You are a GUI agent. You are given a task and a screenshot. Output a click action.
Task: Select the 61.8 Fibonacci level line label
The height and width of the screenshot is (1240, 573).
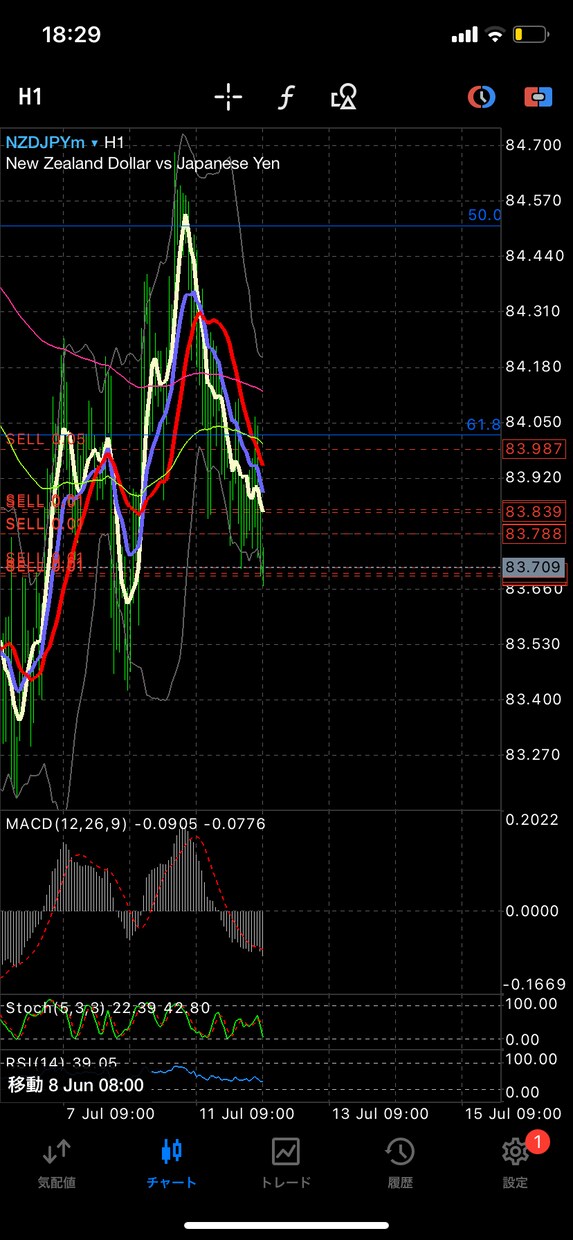pos(483,425)
